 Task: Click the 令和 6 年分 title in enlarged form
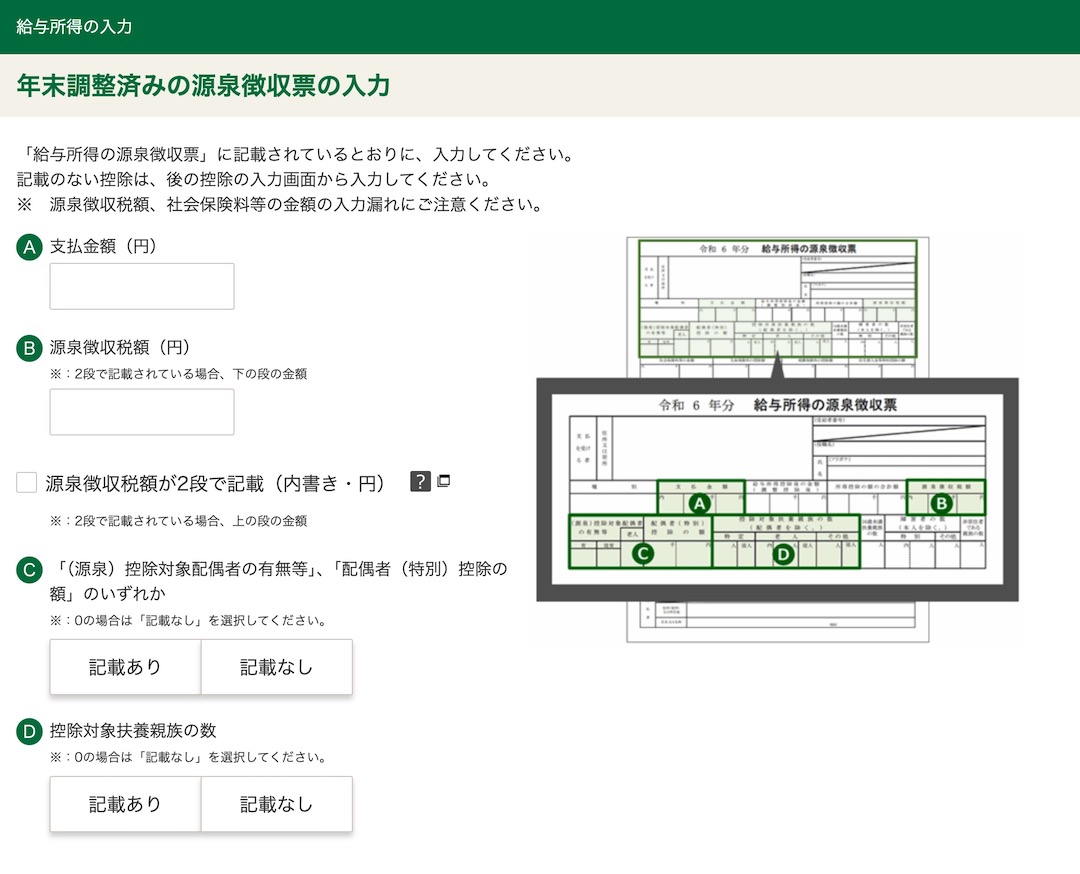696,405
